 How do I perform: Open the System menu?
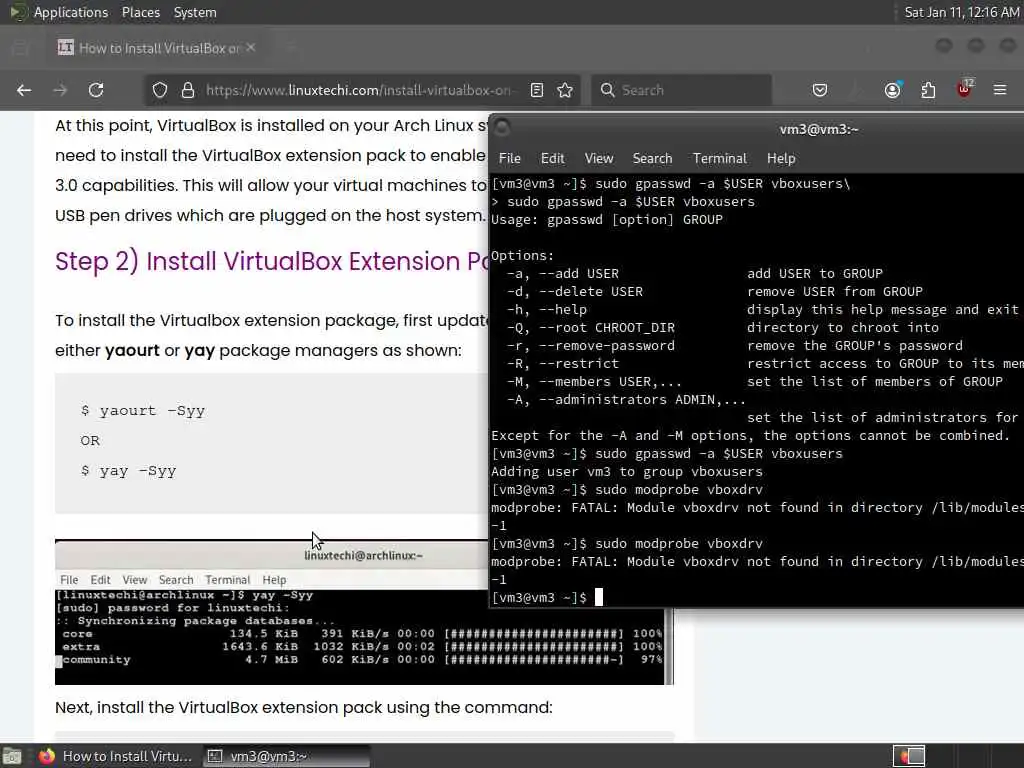[195, 12]
